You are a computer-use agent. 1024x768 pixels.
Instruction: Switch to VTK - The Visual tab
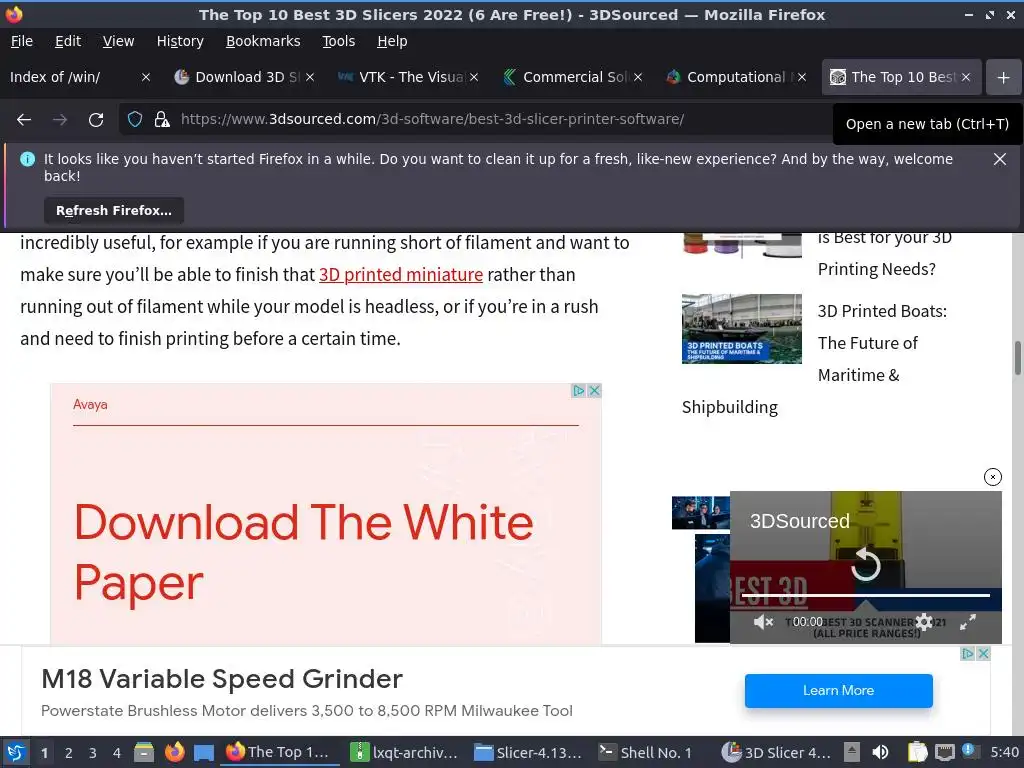click(x=408, y=77)
